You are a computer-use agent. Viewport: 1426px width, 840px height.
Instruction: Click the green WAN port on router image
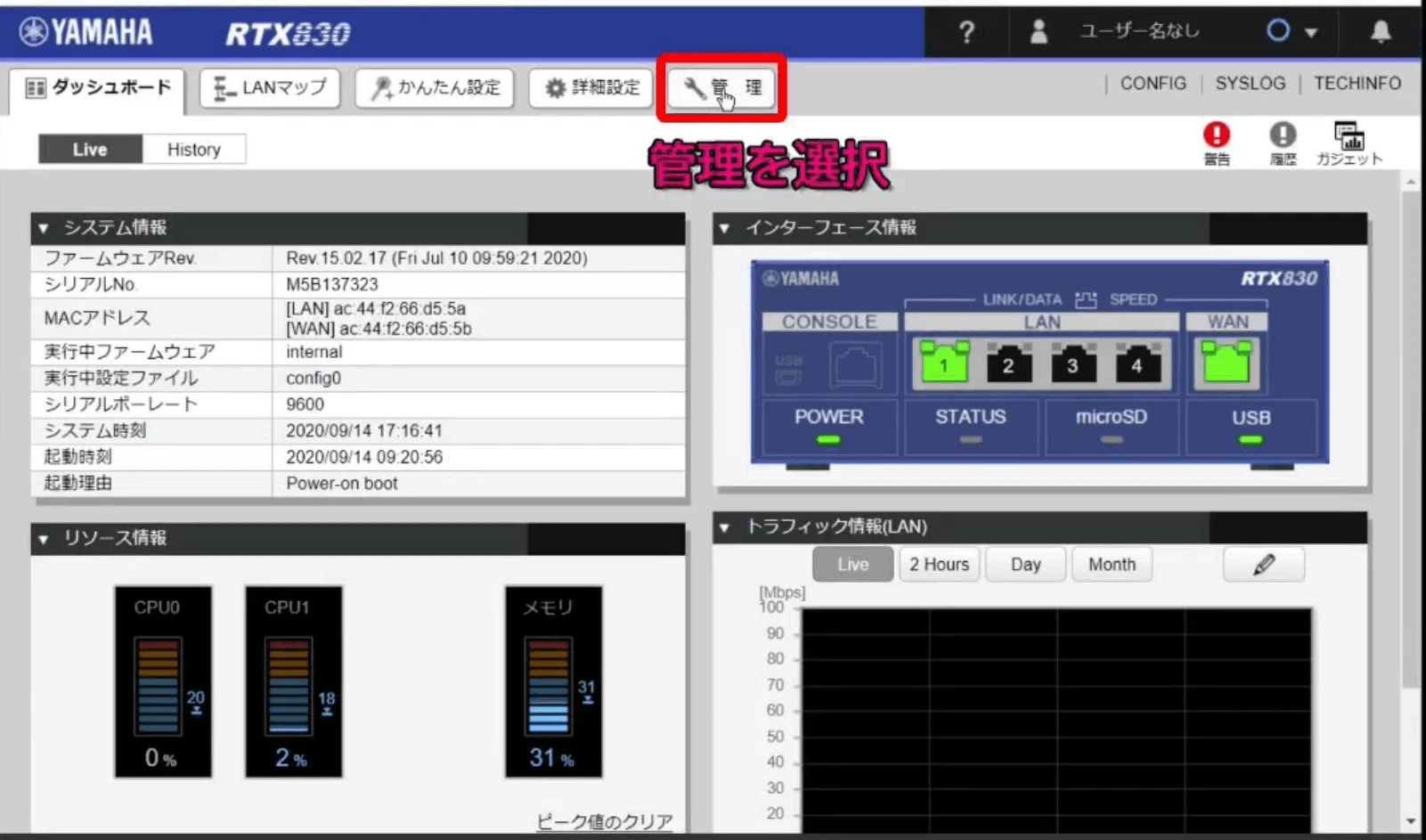(x=1227, y=362)
